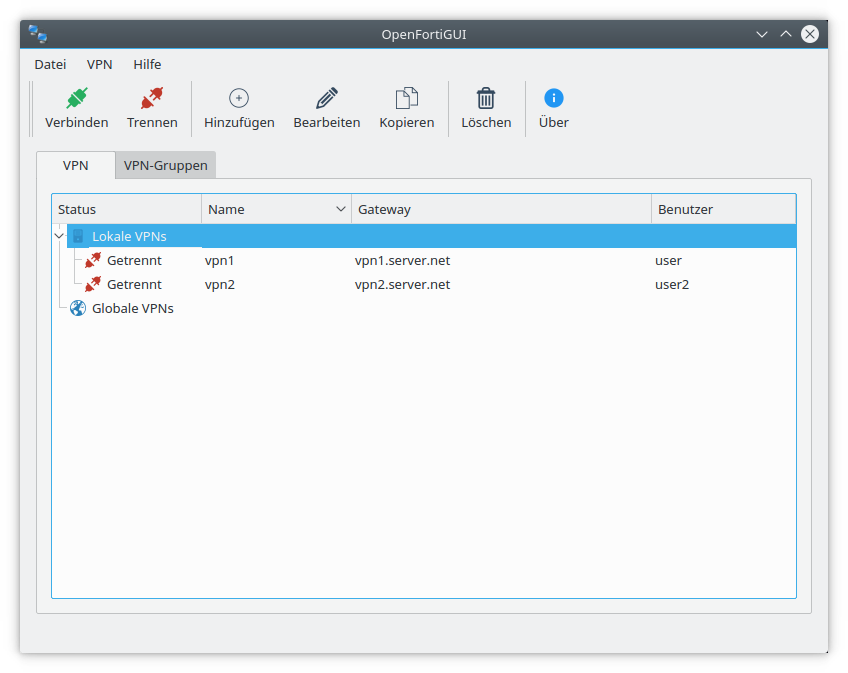Click the Benutzer column header
848x673 pixels.
point(722,209)
